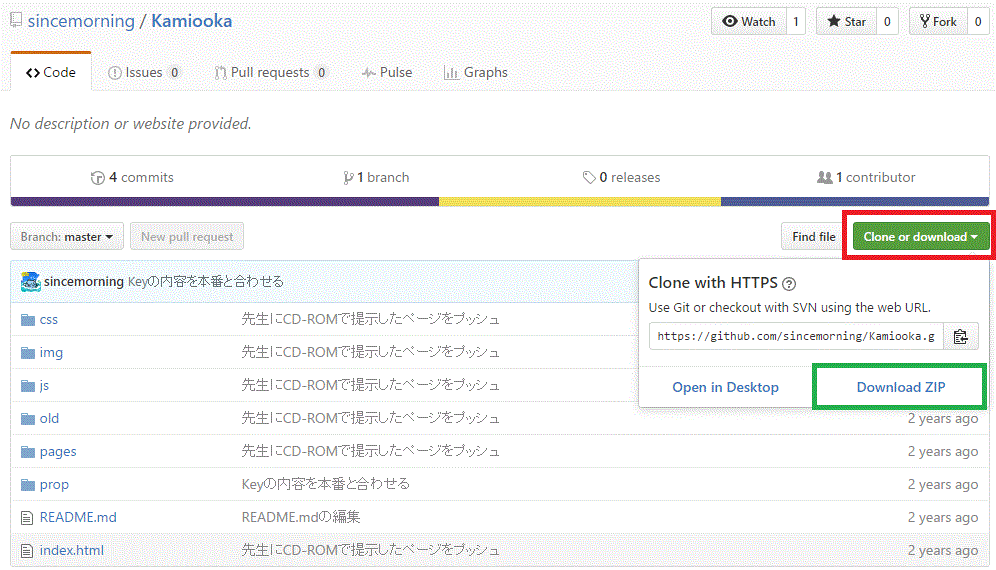This screenshot has height=570, width=996.
Task: Open README.md file
Action: [78, 517]
